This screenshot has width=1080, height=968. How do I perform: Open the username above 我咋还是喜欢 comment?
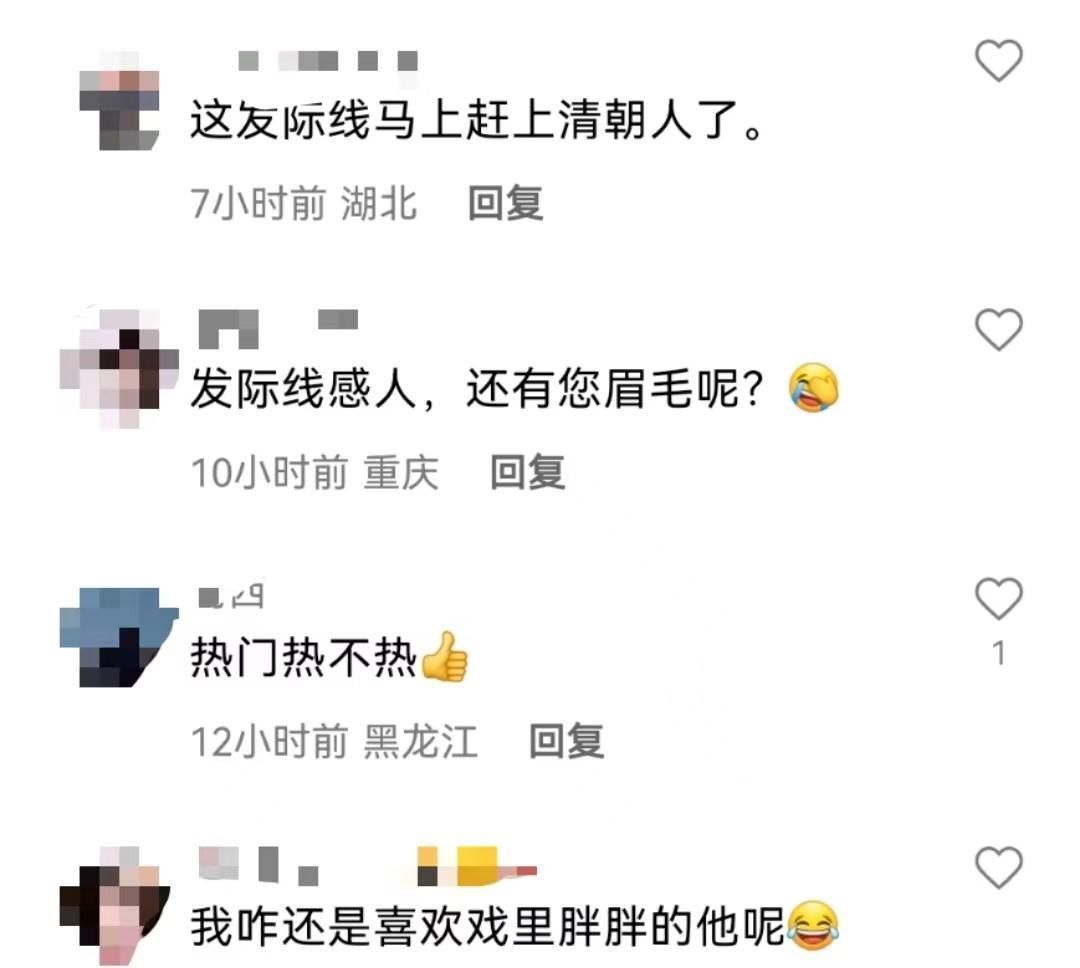point(368,865)
